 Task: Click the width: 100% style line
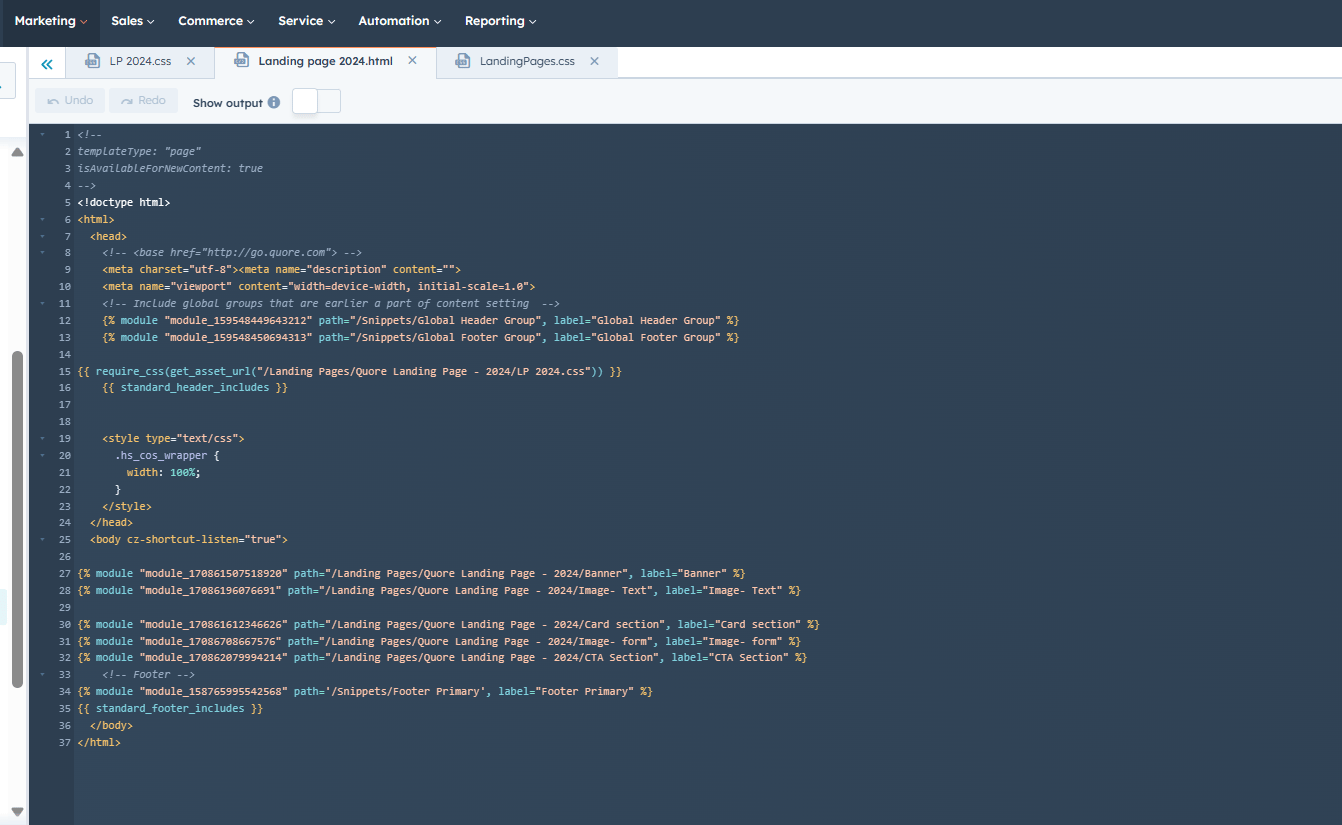pos(163,472)
